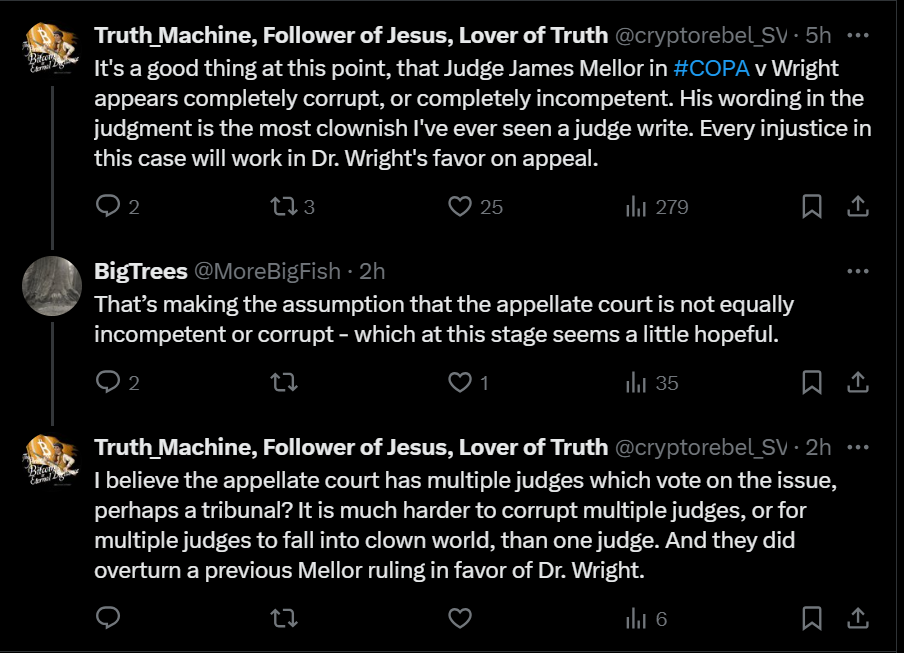View analytics showing 6 views
This screenshot has width=904, height=653.
637,619
